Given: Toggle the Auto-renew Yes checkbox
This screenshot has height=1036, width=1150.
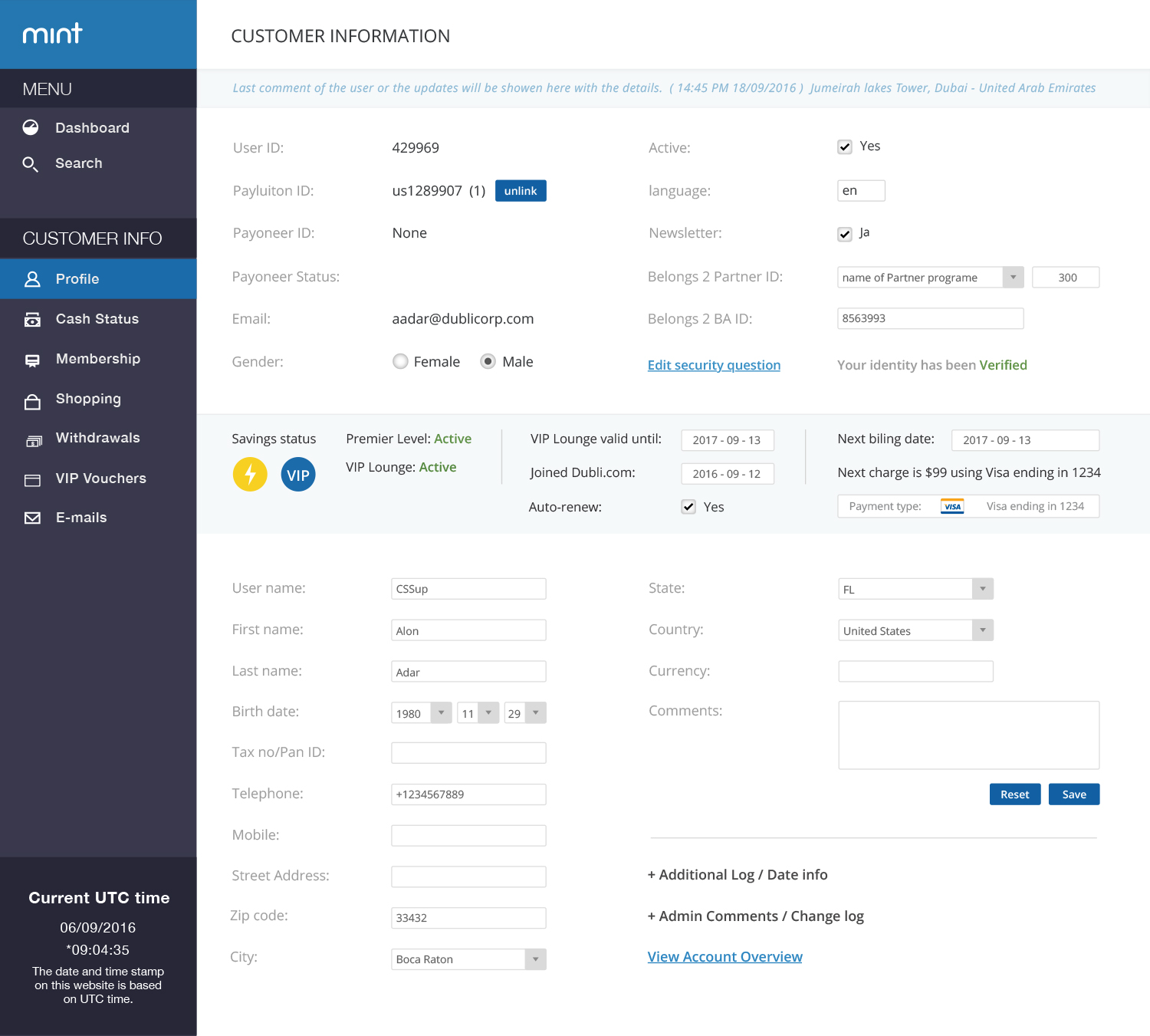Looking at the screenshot, I should coord(688,507).
